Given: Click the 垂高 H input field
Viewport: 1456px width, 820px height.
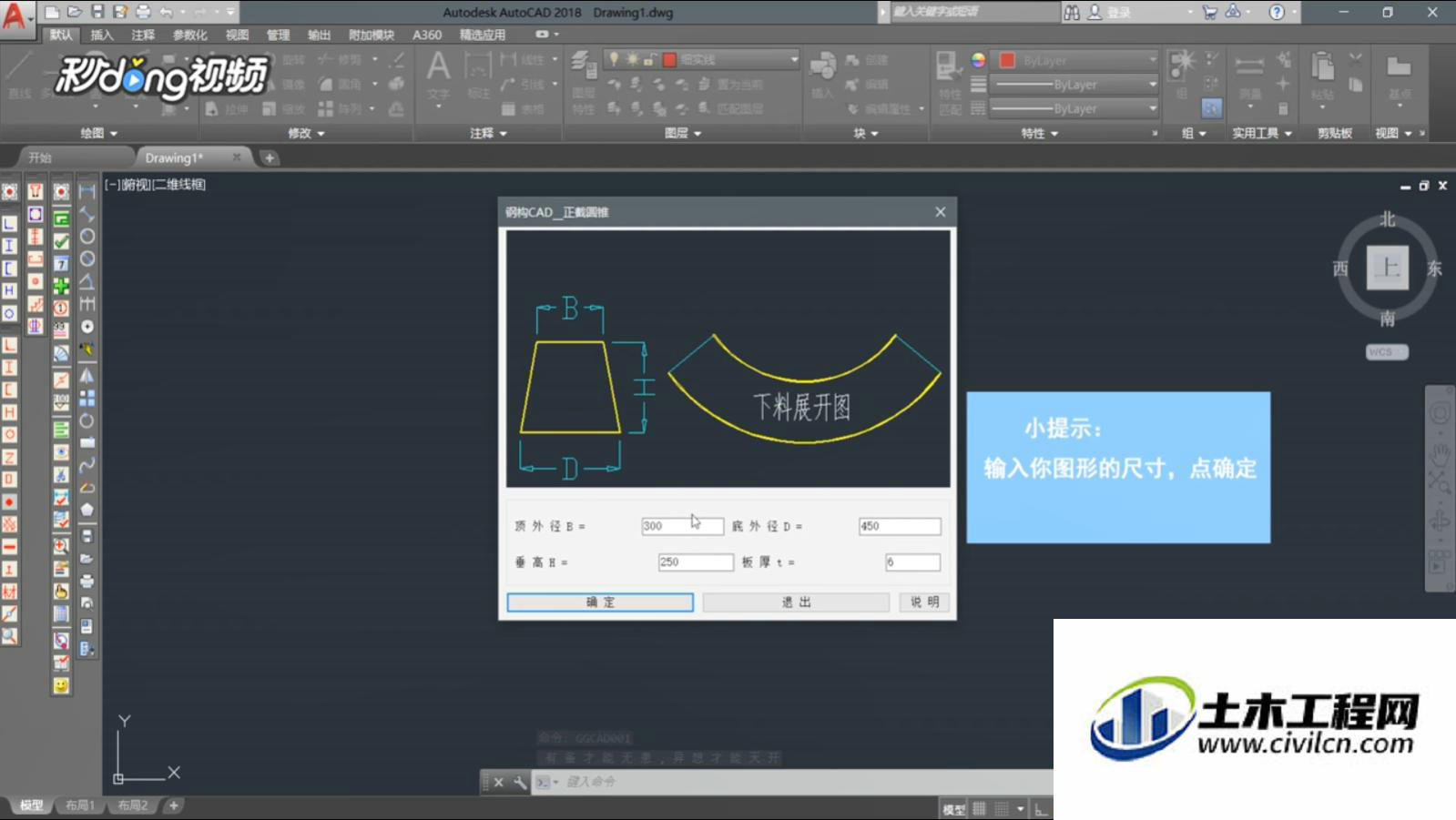Looking at the screenshot, I should pos(696,562).
